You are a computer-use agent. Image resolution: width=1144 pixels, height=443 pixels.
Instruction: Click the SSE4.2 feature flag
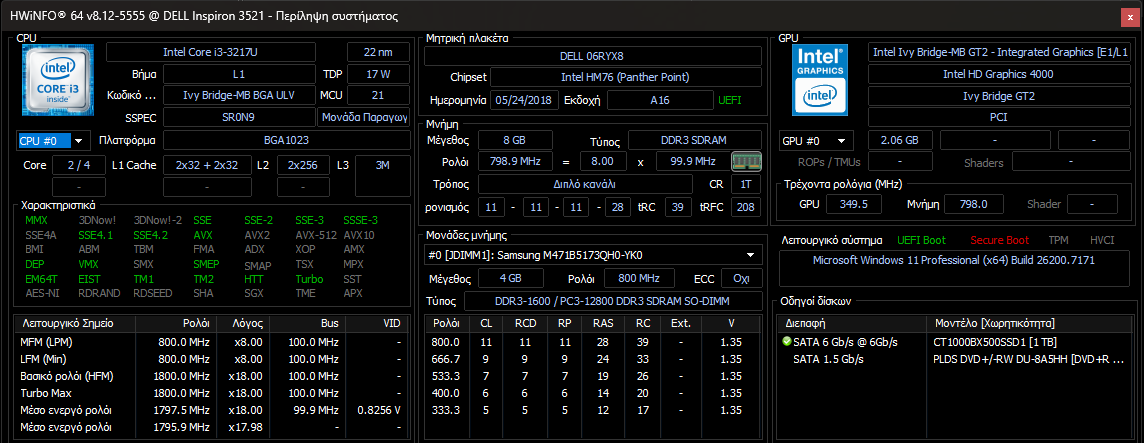coord(150,235)
